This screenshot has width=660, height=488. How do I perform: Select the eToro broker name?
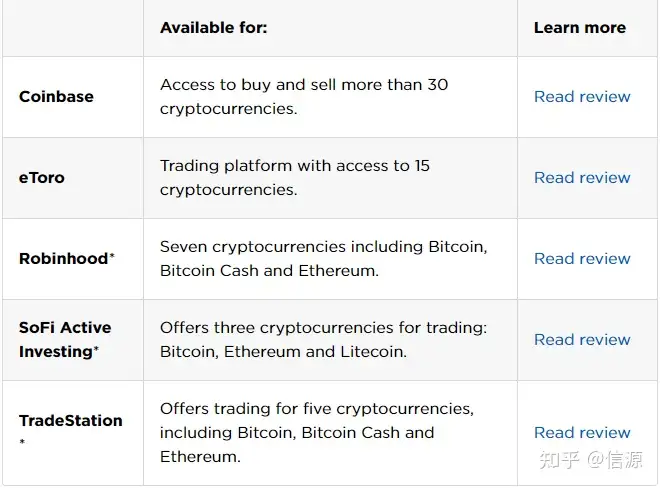42,178
